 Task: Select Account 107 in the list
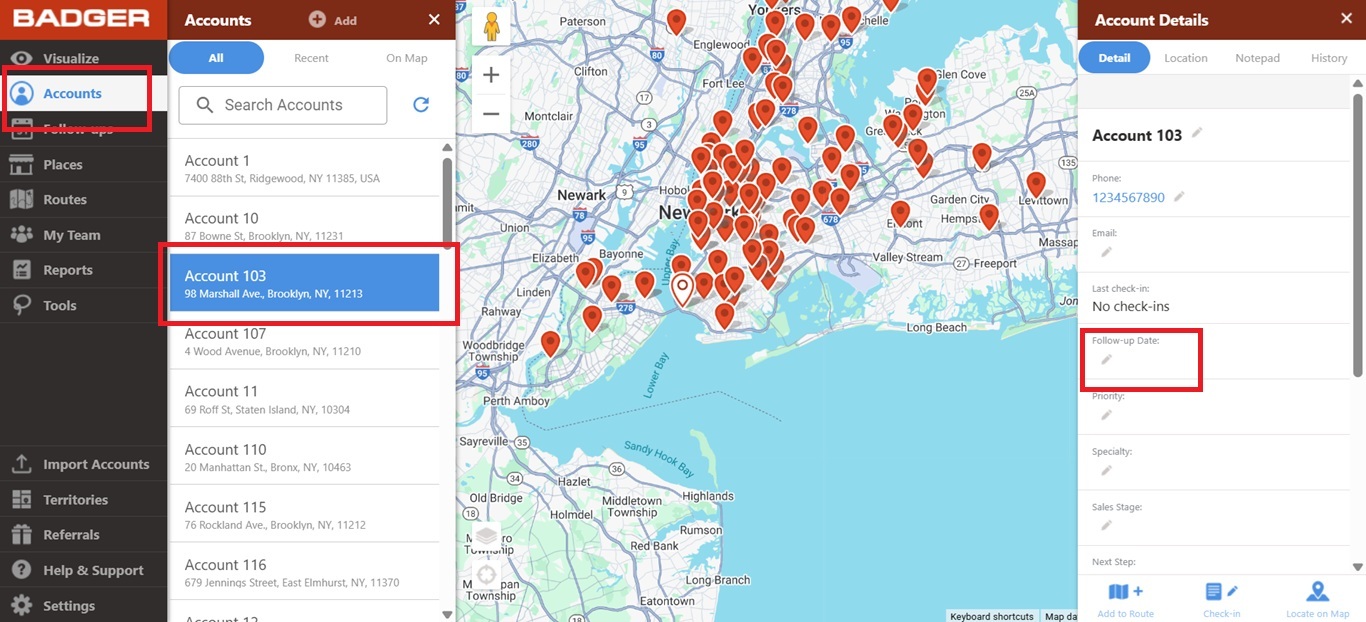click(304, 341)
